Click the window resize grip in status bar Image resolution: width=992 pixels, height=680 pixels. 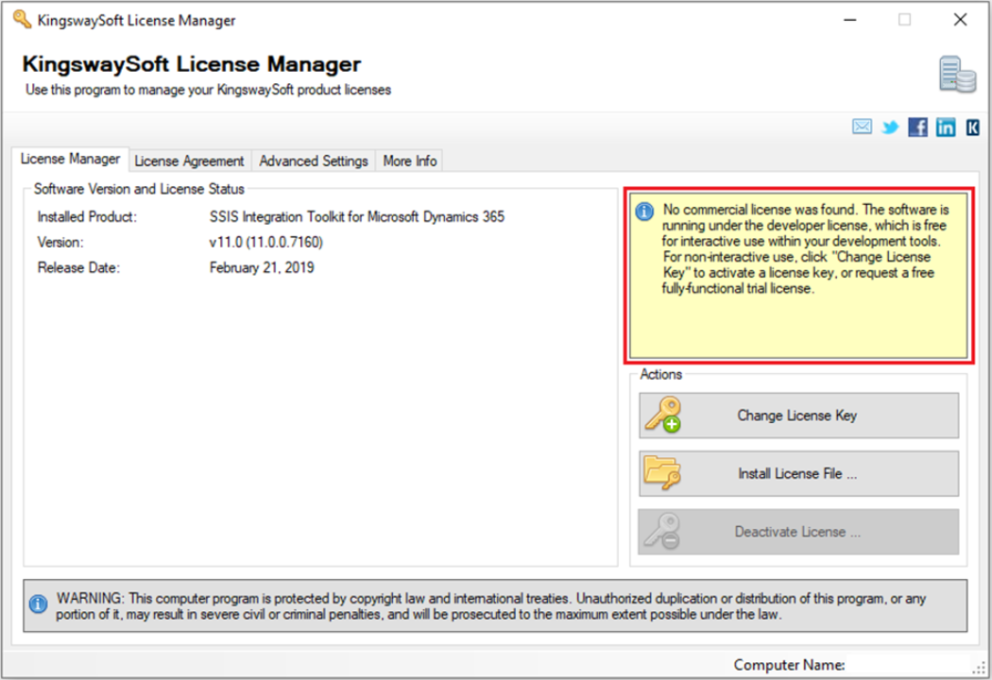979,667
